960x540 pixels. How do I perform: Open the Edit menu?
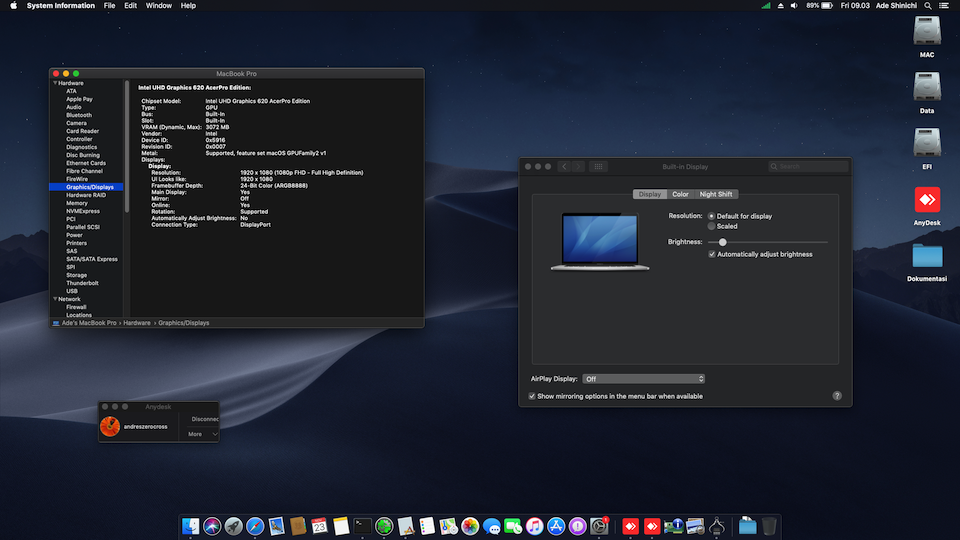(130, 6)
